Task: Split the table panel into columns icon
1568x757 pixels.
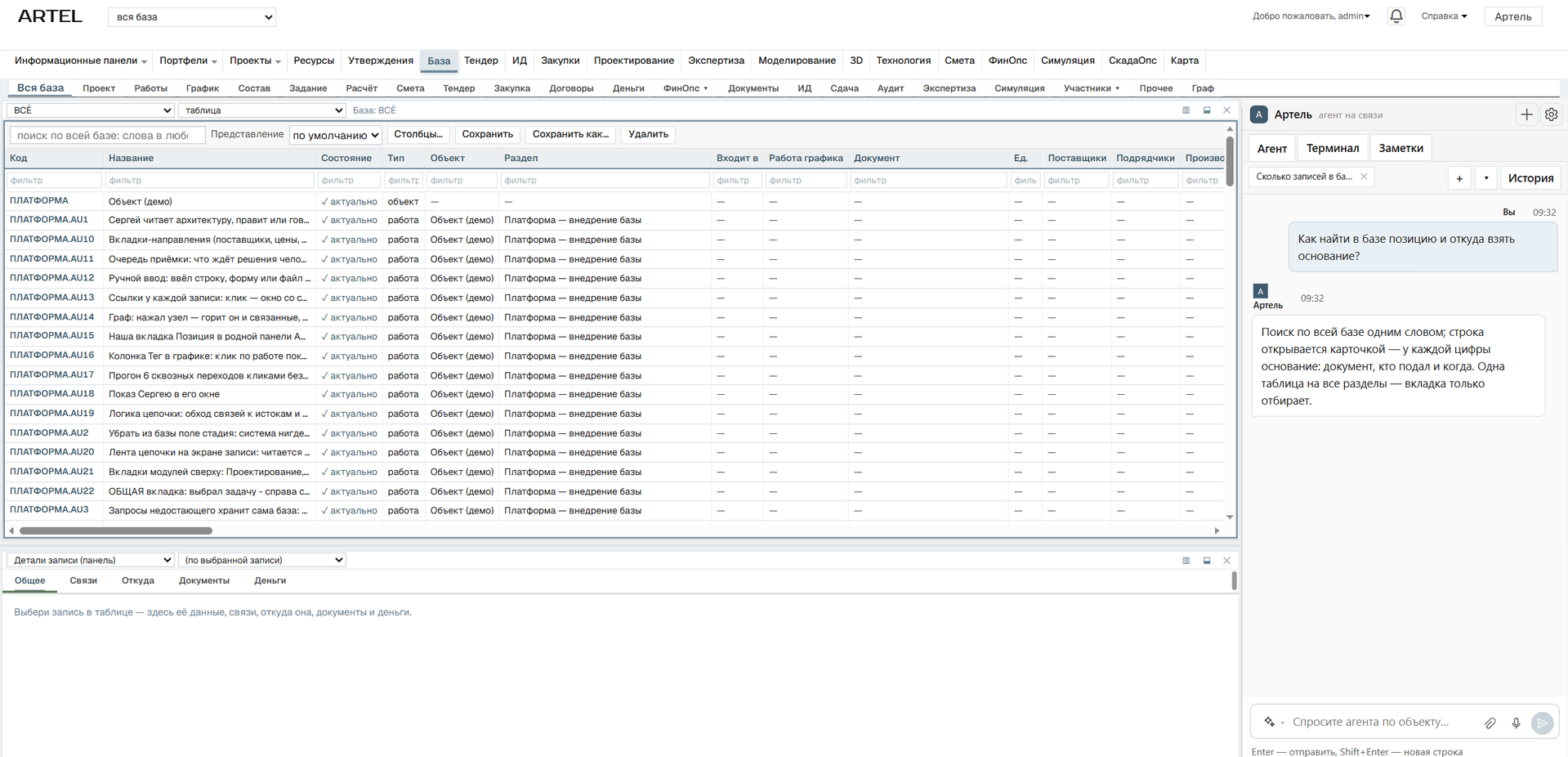Action: (x=1186, y=110)
